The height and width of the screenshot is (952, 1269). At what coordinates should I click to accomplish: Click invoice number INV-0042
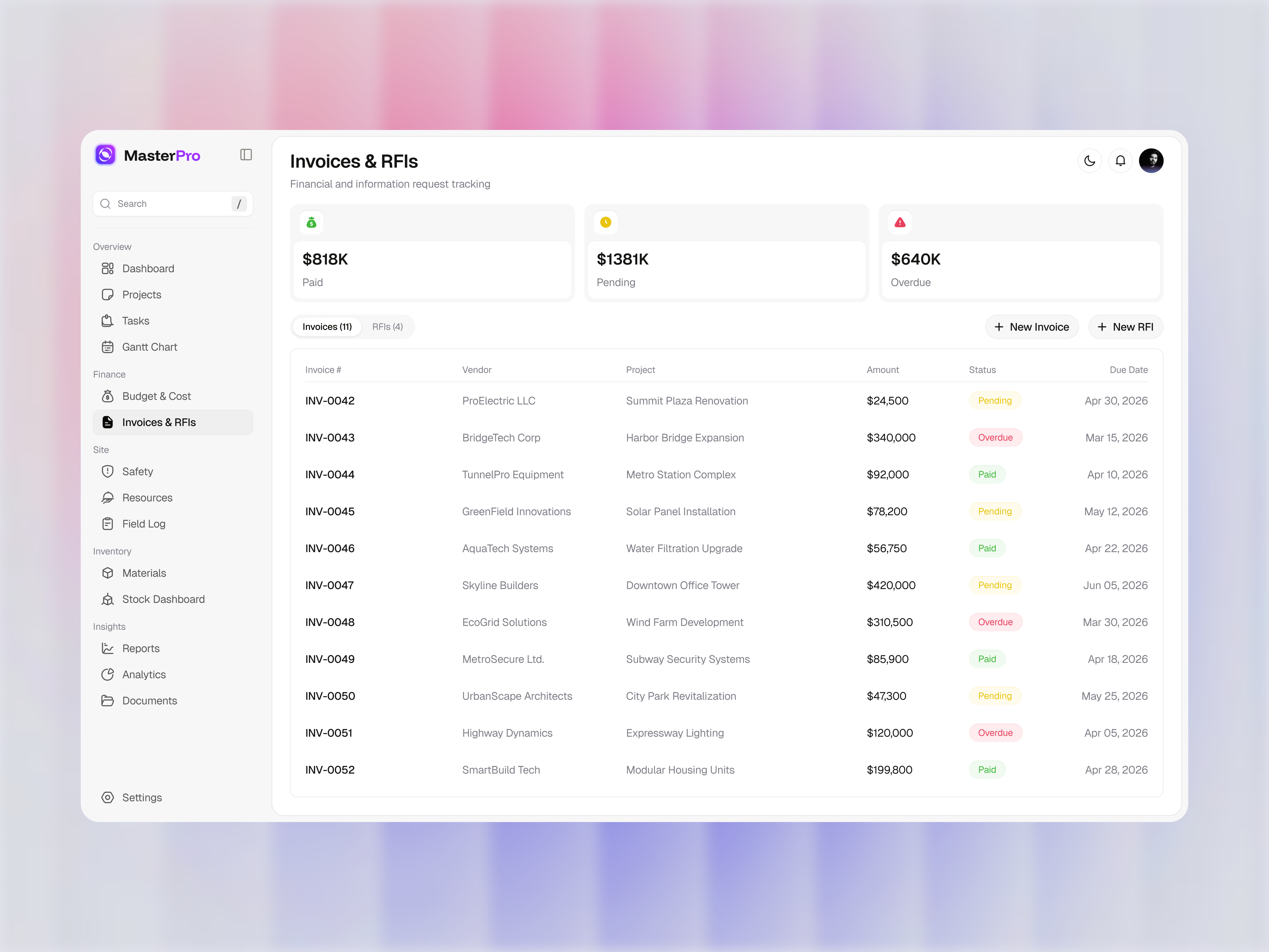coord(330,401)
